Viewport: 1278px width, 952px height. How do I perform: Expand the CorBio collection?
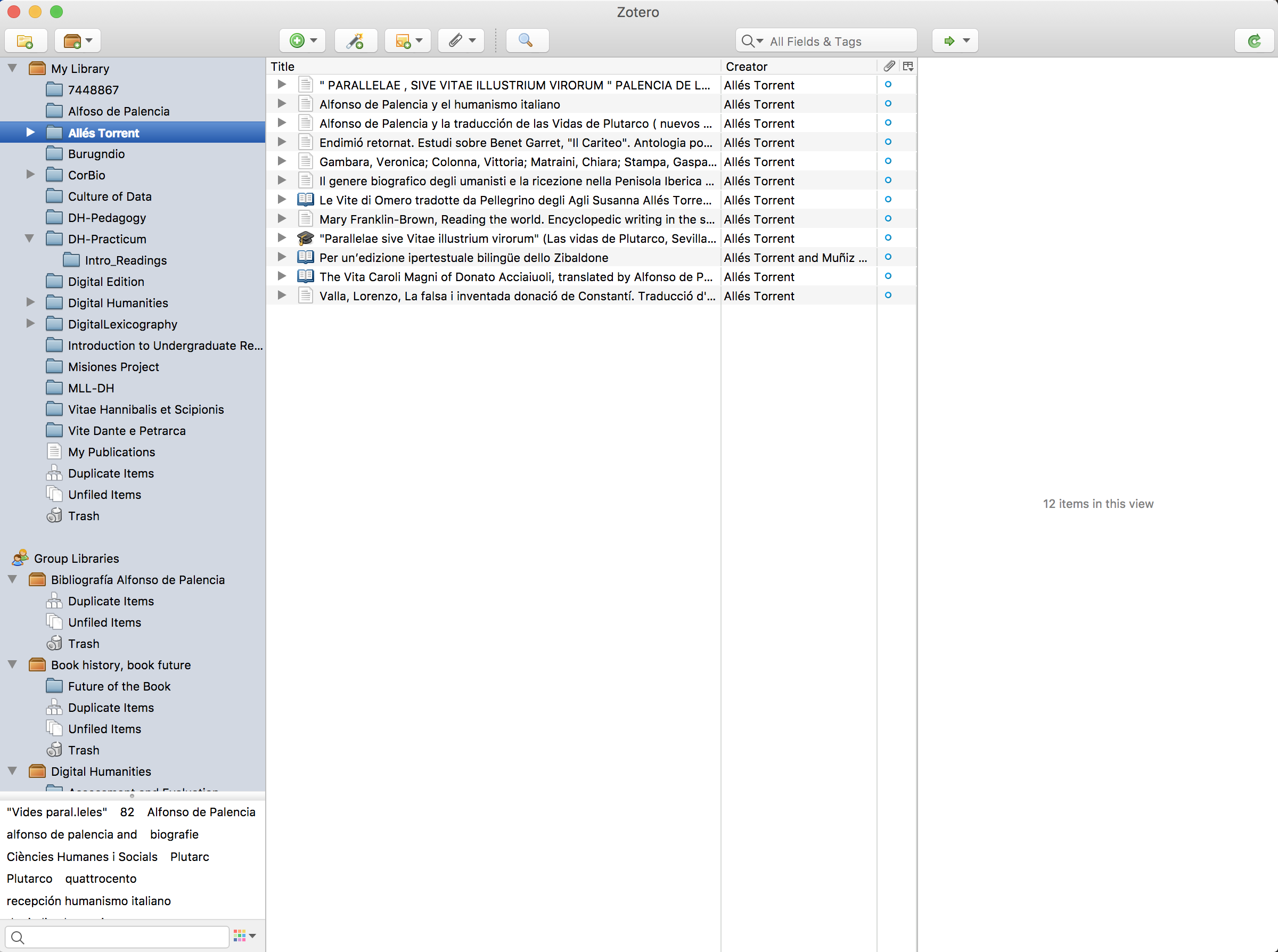[30, 175]
